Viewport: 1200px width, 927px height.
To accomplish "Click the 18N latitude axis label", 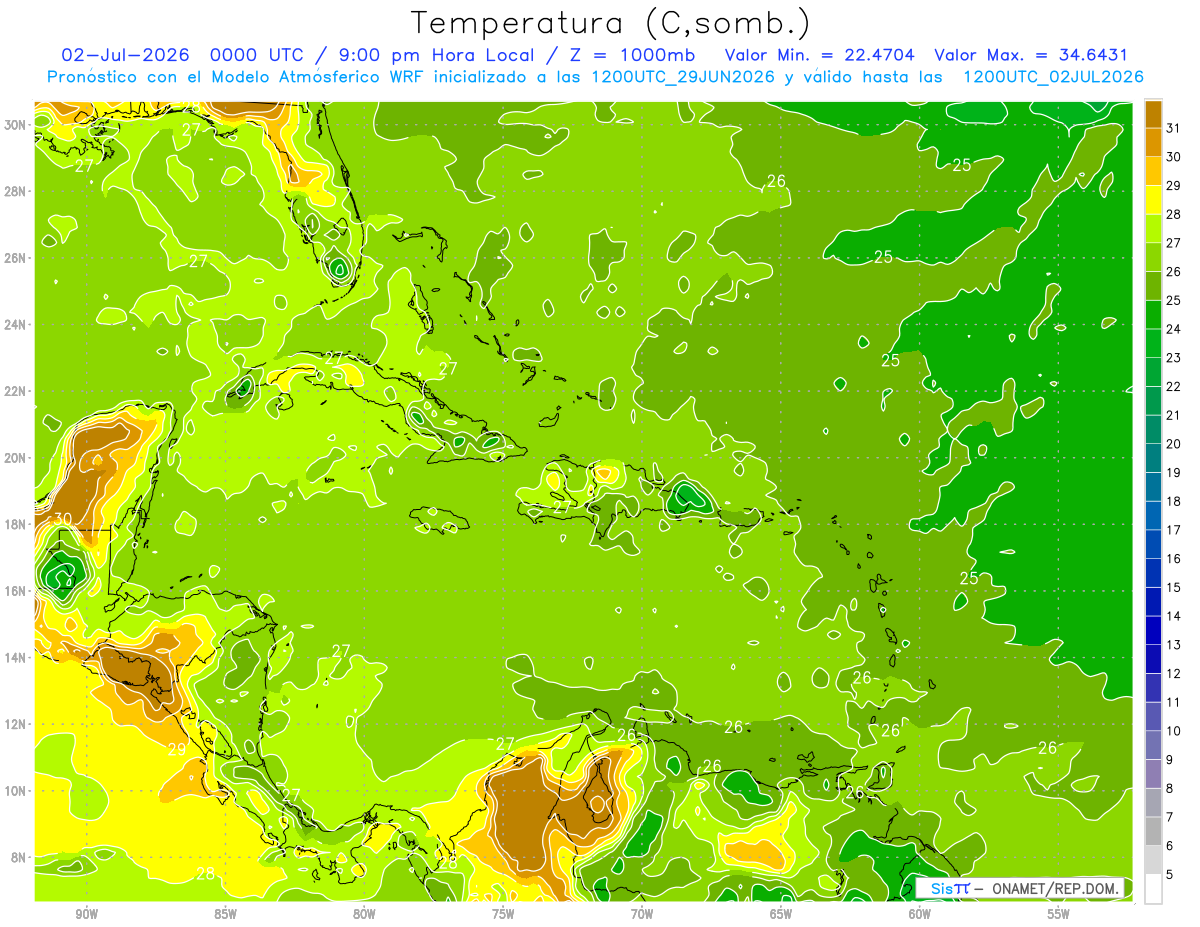I will [15, 524].
